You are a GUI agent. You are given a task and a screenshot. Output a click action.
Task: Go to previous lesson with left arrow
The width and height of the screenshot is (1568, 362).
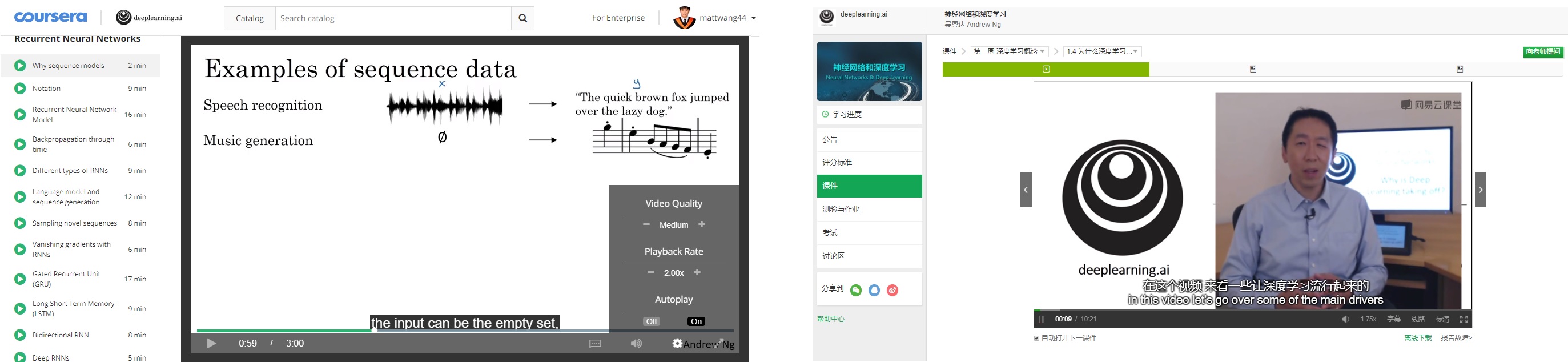pyautogui.click(x=1026, y=190)
